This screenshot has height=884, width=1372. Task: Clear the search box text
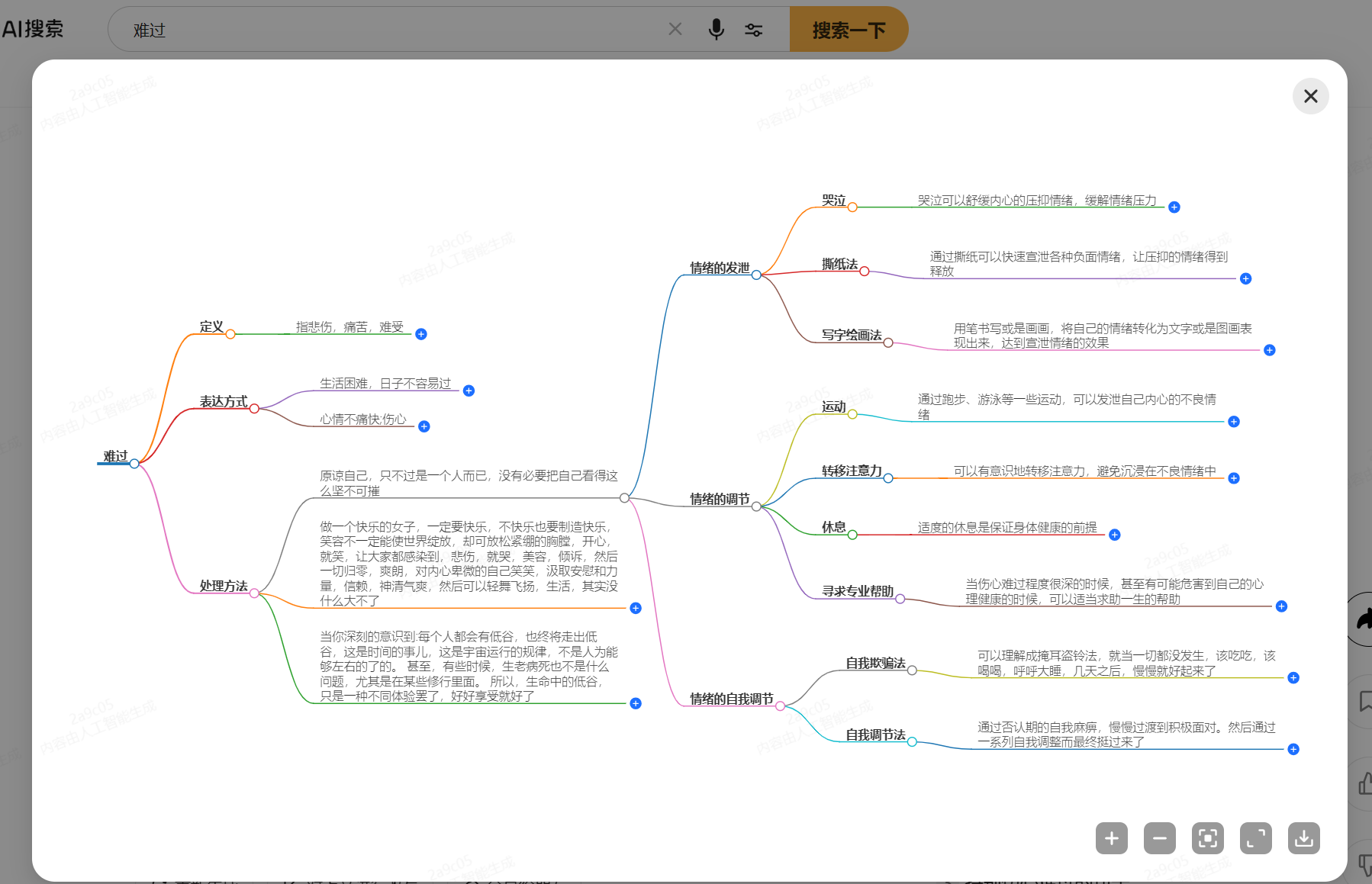click(675, 29)
